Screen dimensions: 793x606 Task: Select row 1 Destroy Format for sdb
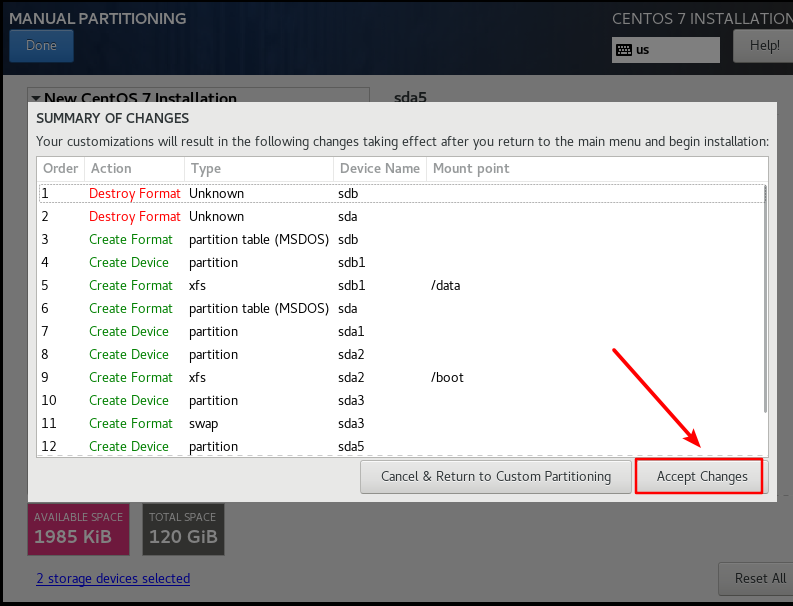click(x=402, y=194)
